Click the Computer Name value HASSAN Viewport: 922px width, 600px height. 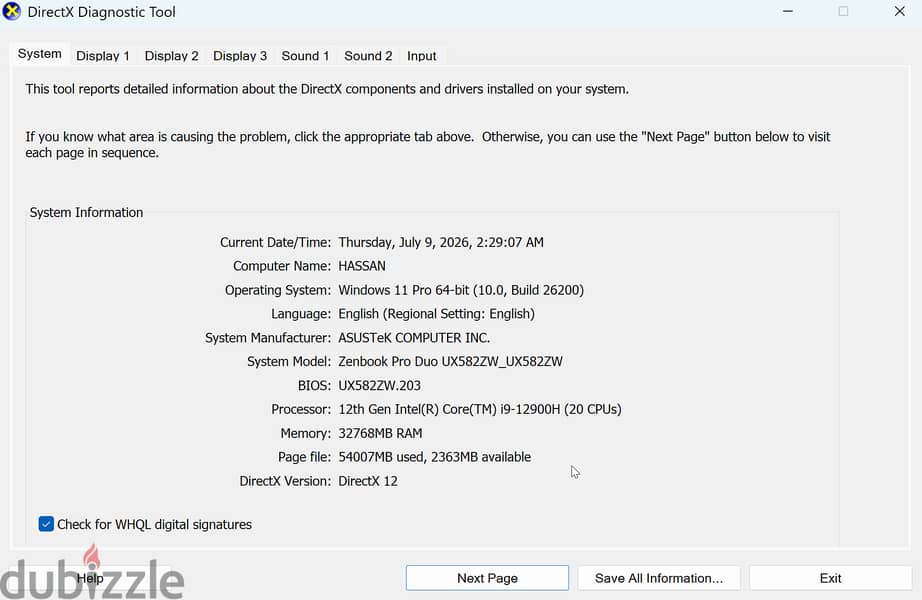point(362,266)
